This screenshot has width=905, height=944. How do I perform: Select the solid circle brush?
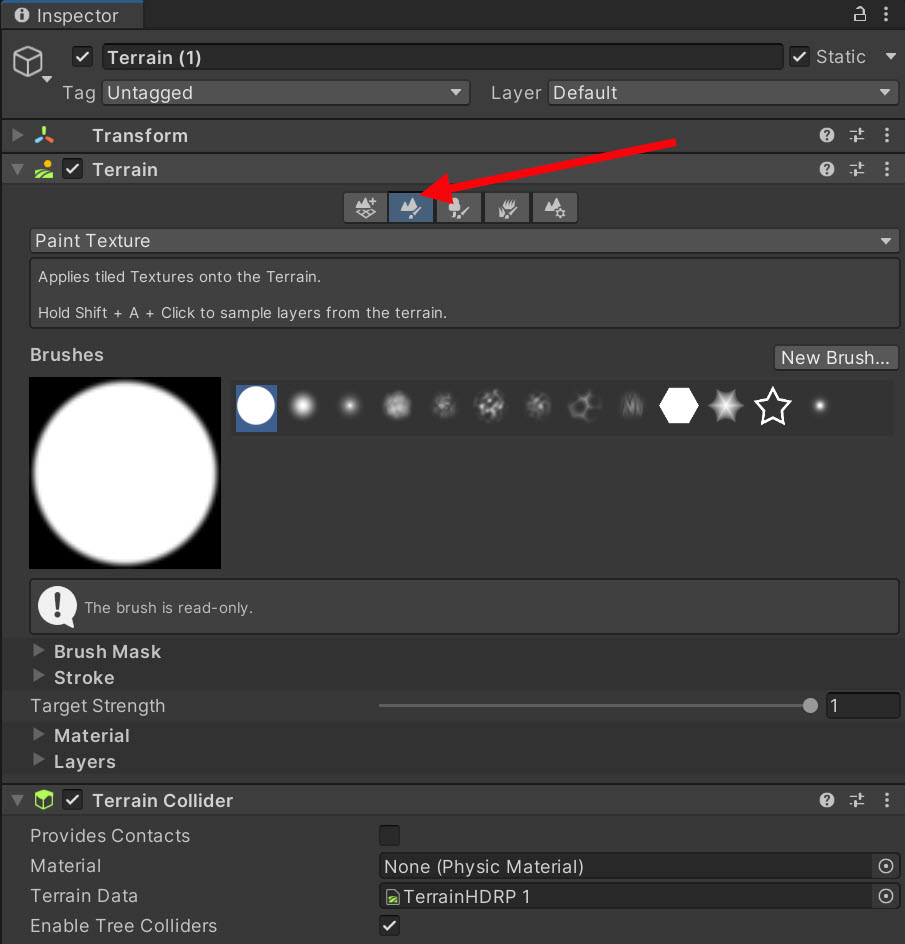click(257, 408)
